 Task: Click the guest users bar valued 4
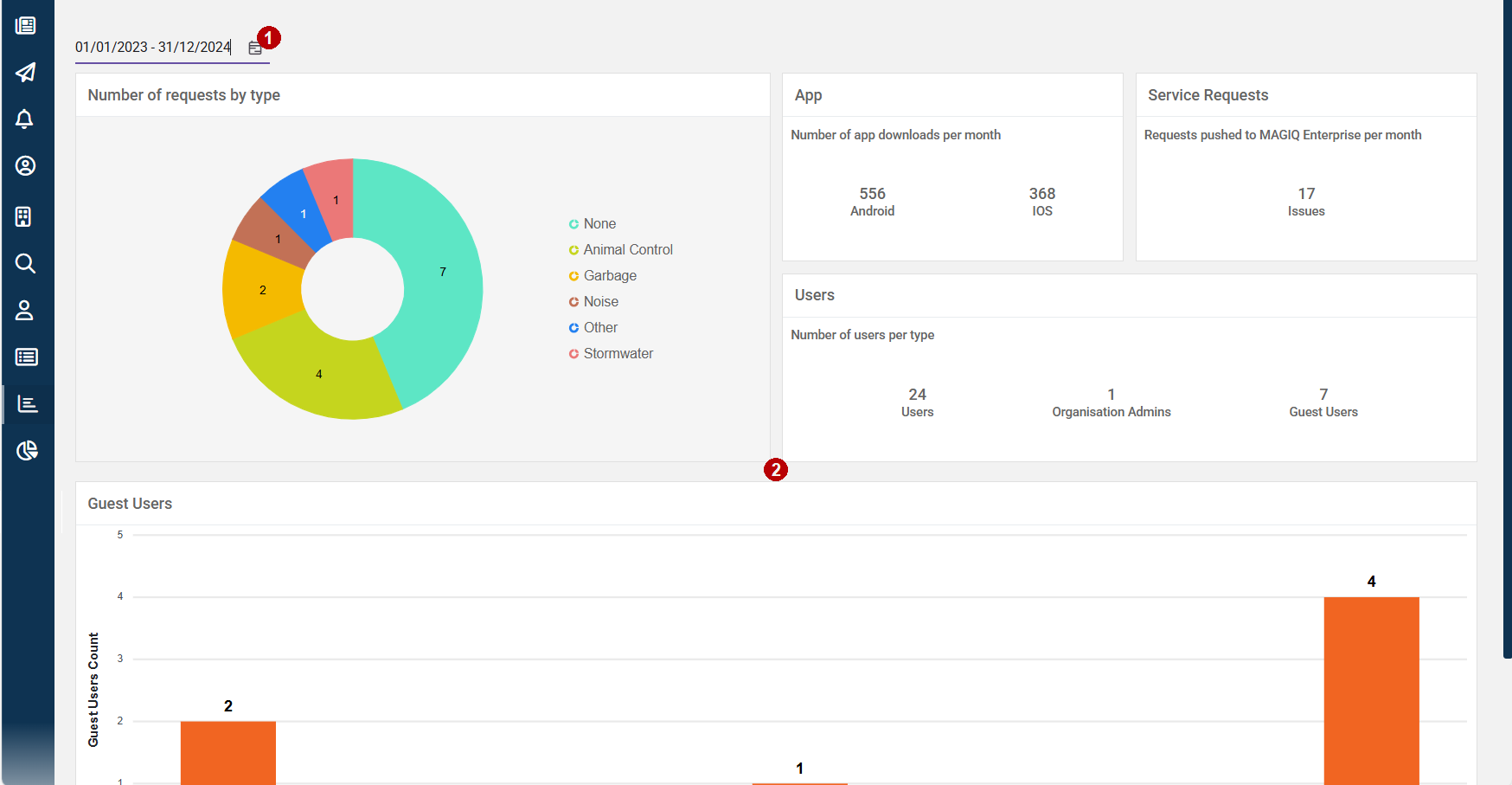(1371, 691)
